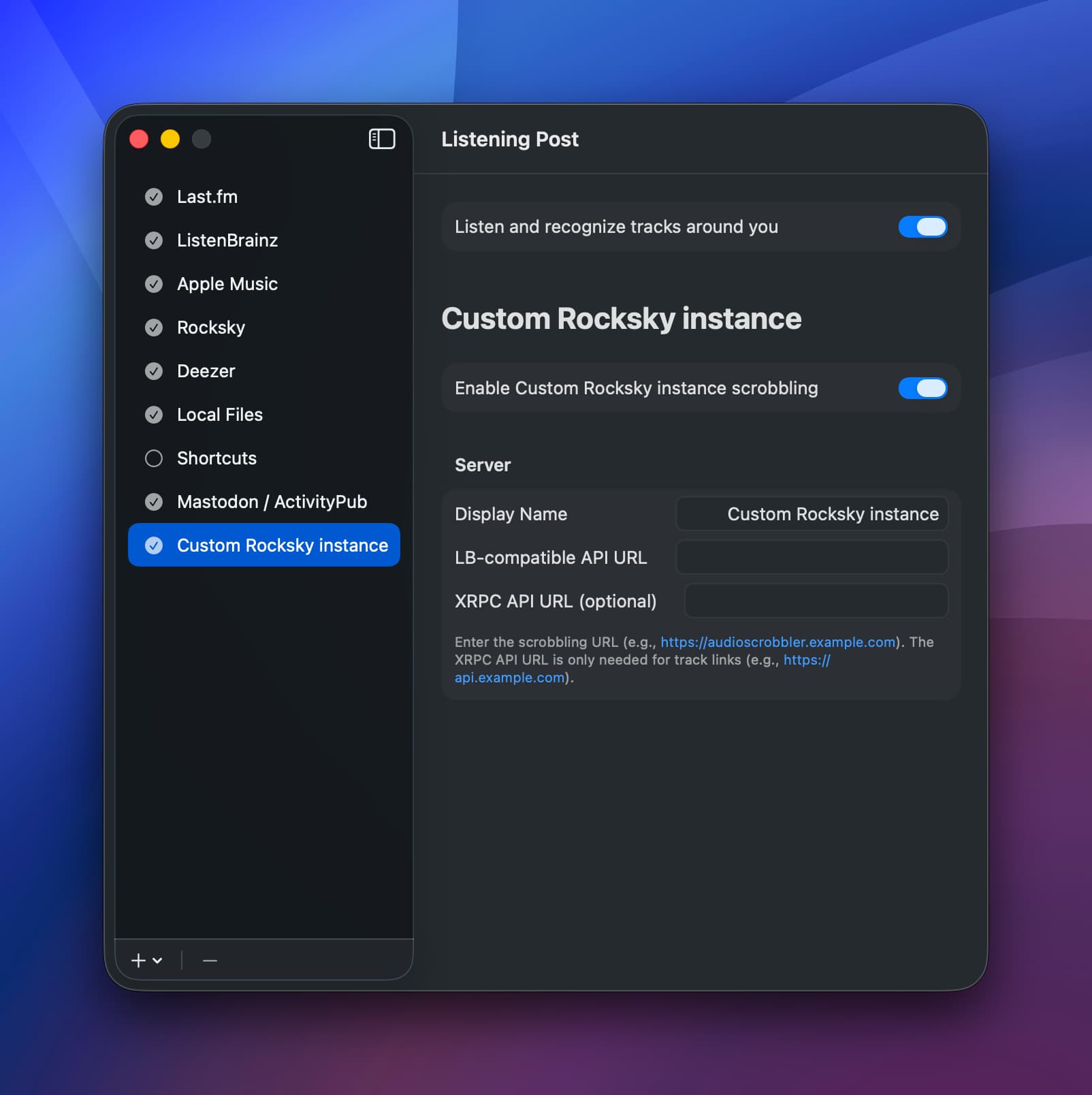Select Rocksky in the sidebar
1092x1095 pixels.
(211, 328)
